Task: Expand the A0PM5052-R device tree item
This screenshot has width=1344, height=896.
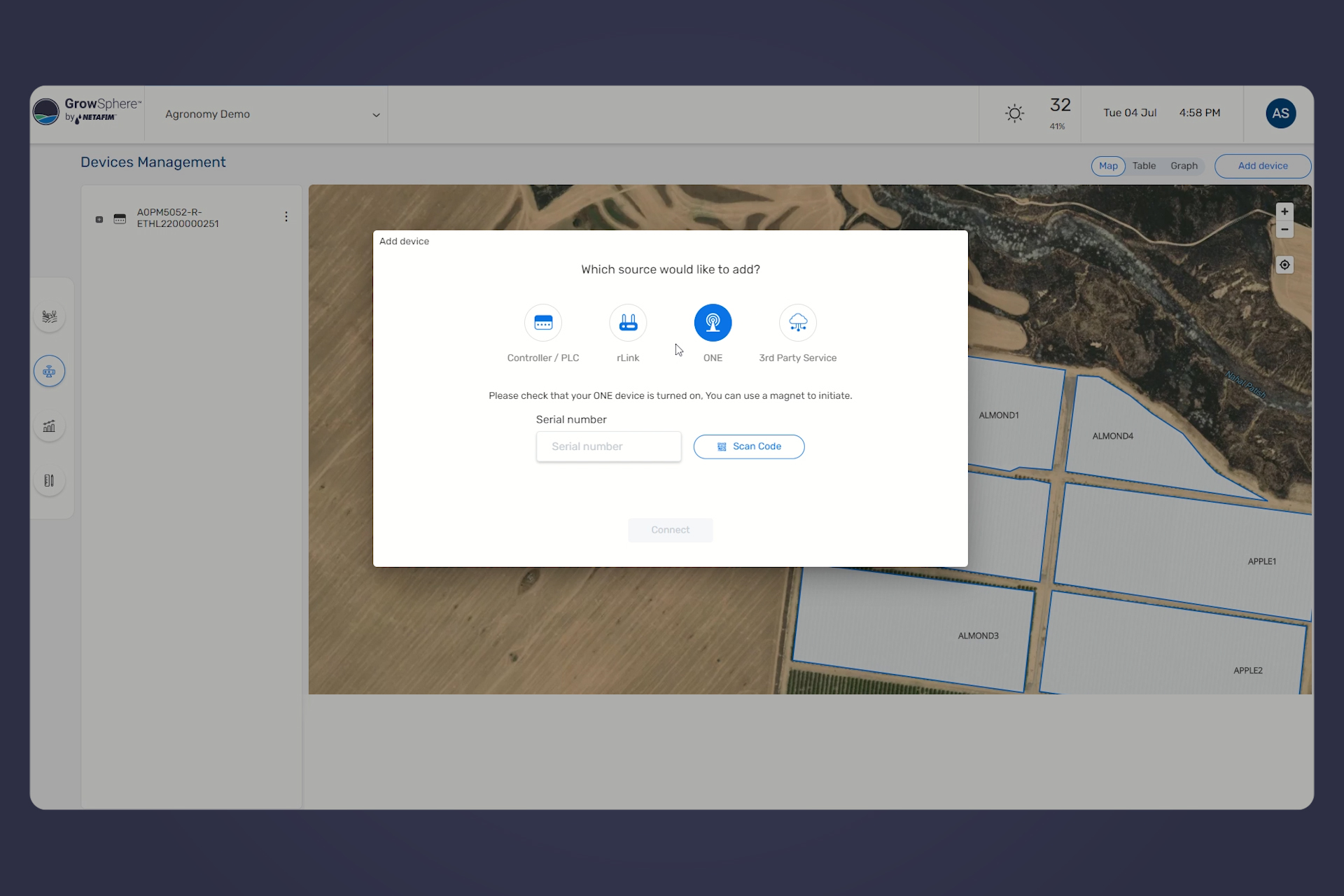Action: tap(99, 219)
